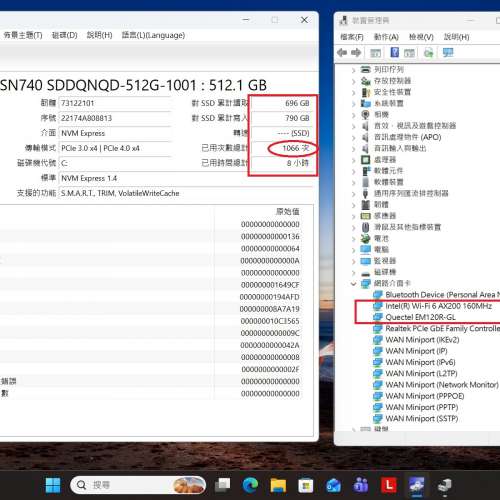The width and height of the screenshot is (500, 500).
Task: Expand the 軟體裝置 category
Action: pos(354,182)
